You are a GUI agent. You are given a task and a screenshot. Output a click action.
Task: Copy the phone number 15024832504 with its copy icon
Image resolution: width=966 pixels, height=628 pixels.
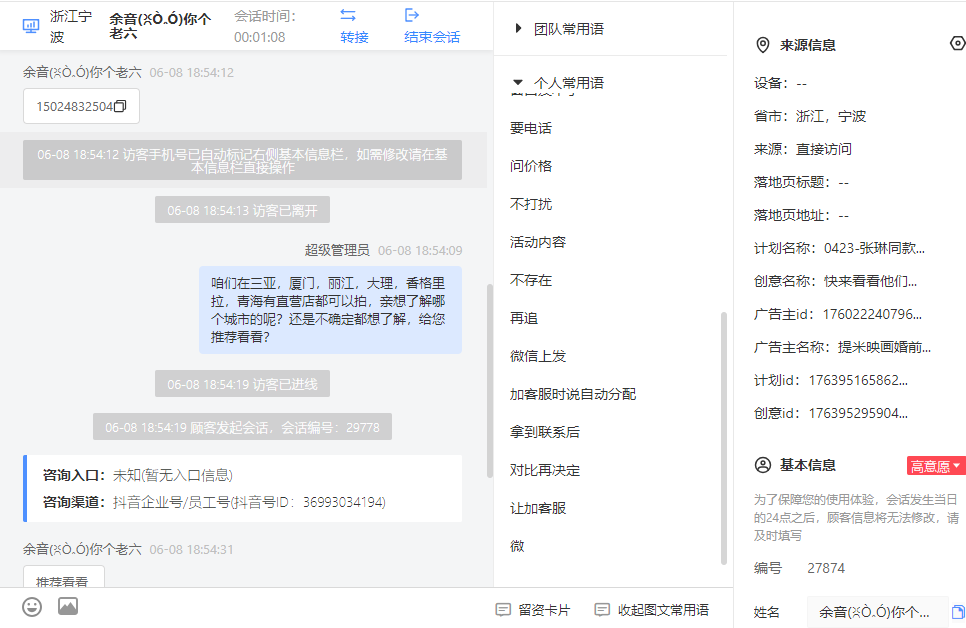120,107
